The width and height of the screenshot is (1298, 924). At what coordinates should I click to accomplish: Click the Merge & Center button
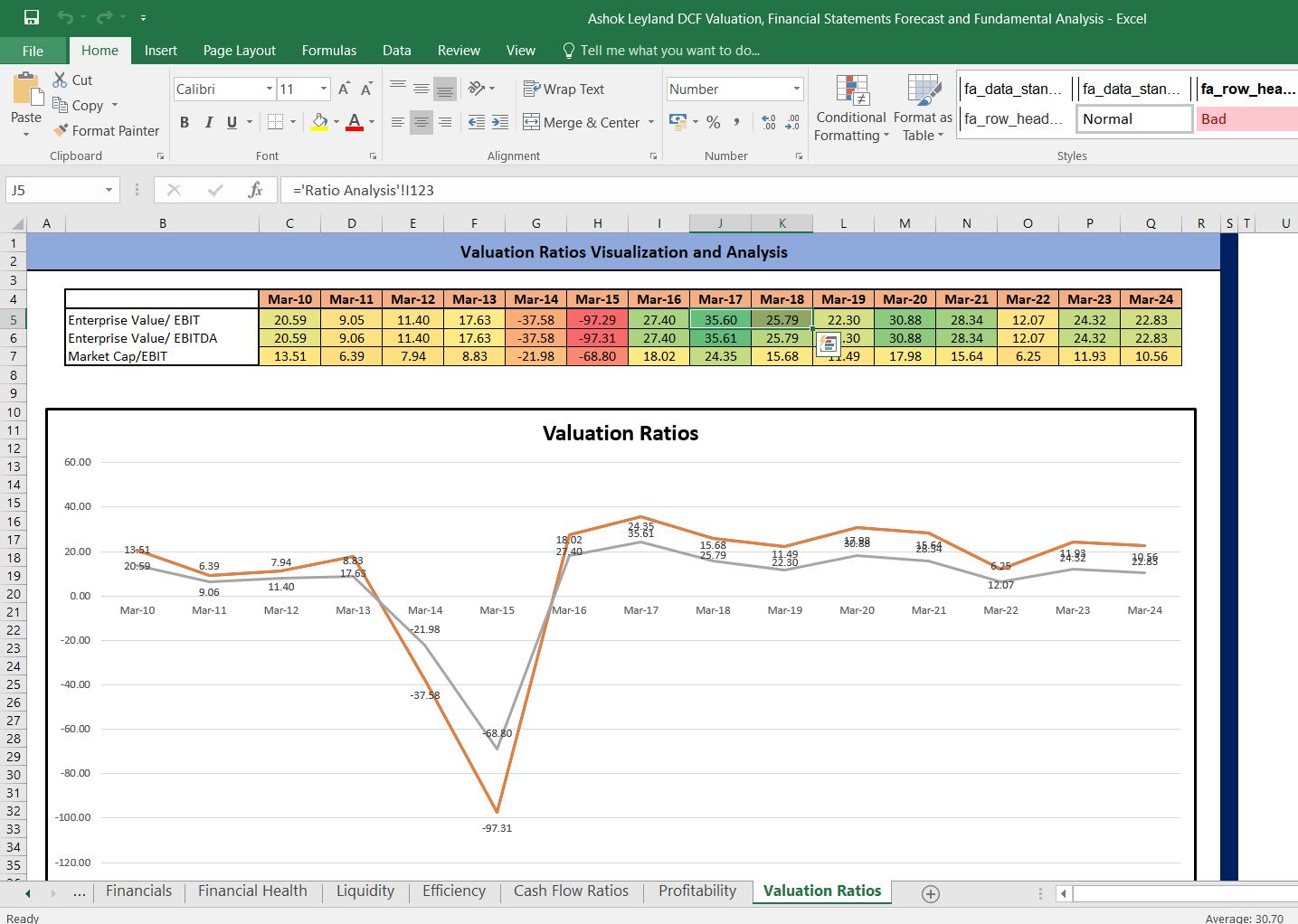pos(581,122)
